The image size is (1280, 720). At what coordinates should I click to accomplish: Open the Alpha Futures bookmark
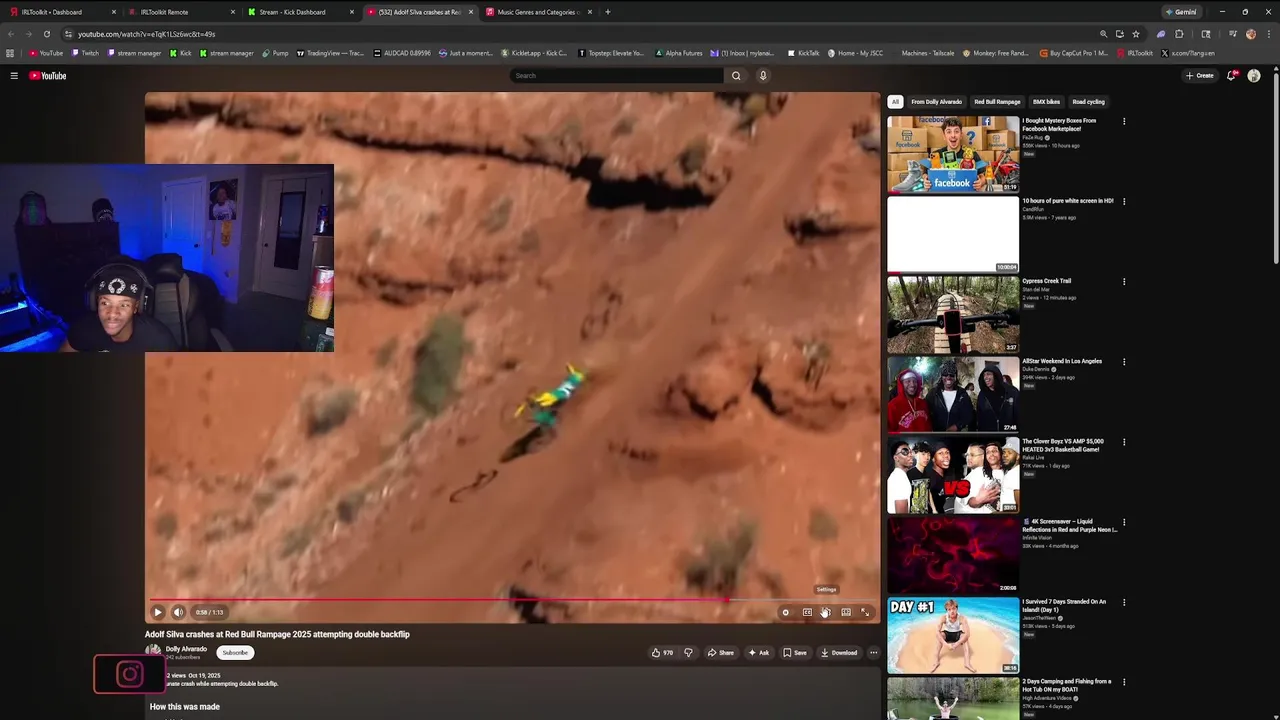pyautogui.click(x=678, y=53)
